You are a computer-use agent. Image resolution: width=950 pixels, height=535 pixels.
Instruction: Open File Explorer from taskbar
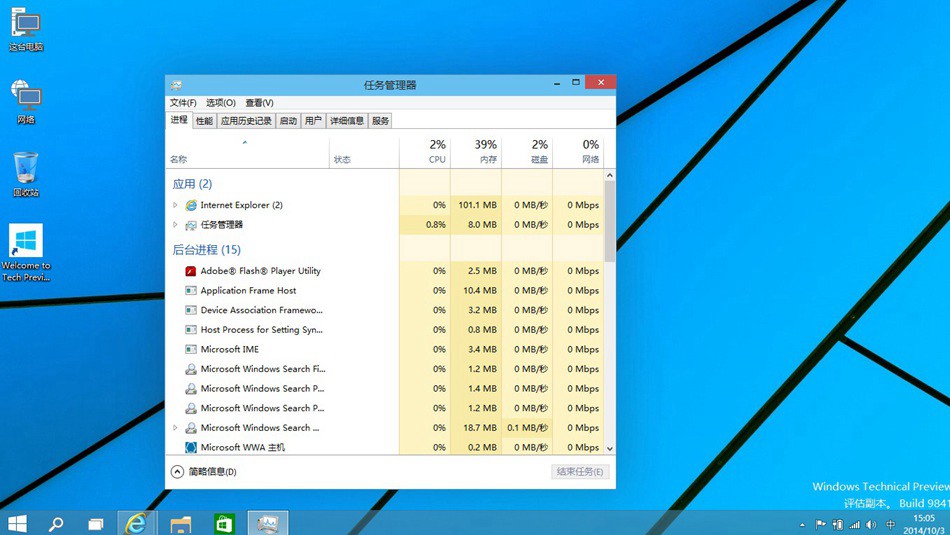coord(181,524)
